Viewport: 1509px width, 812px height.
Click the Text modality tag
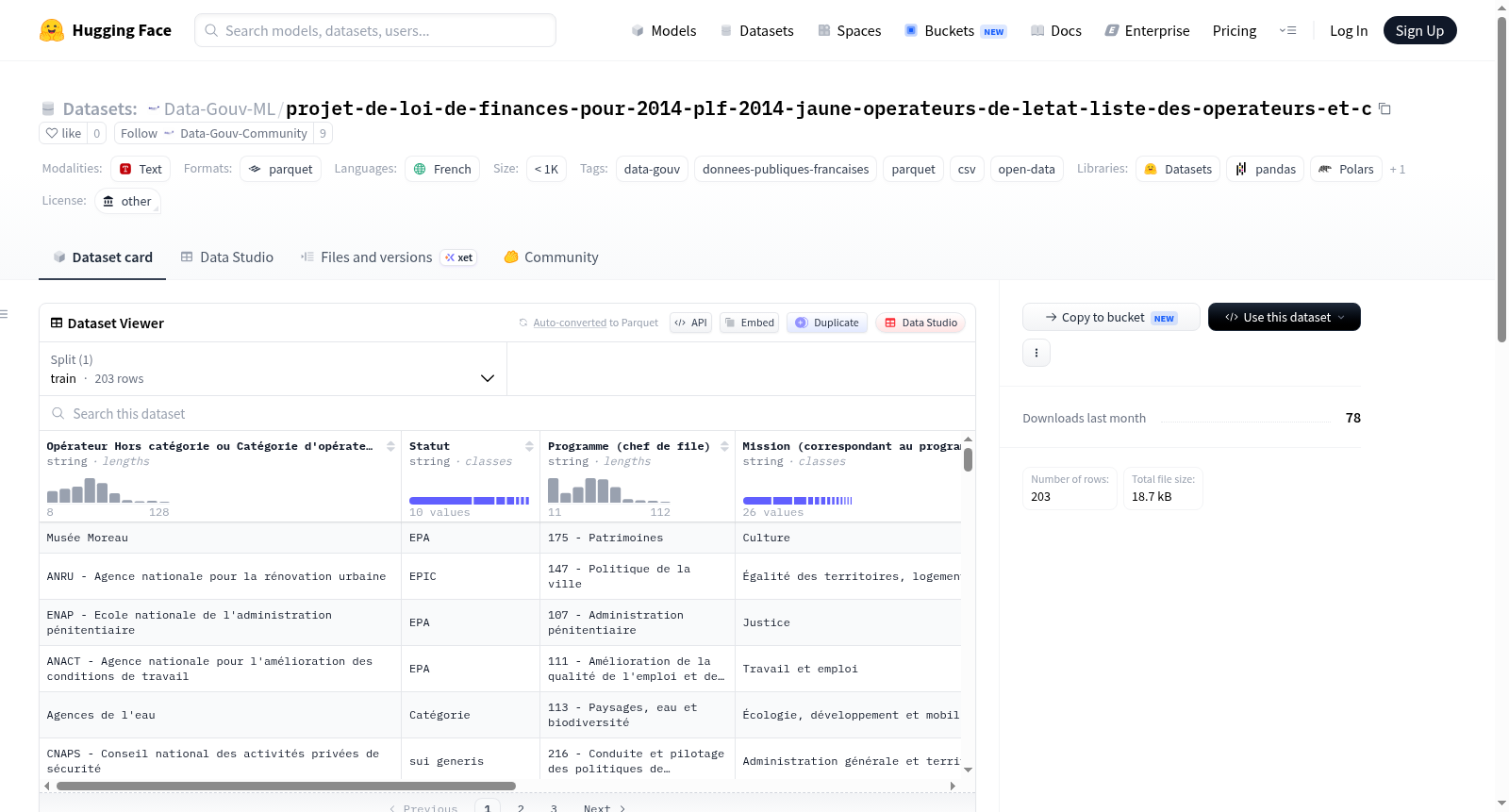[141, 169]
